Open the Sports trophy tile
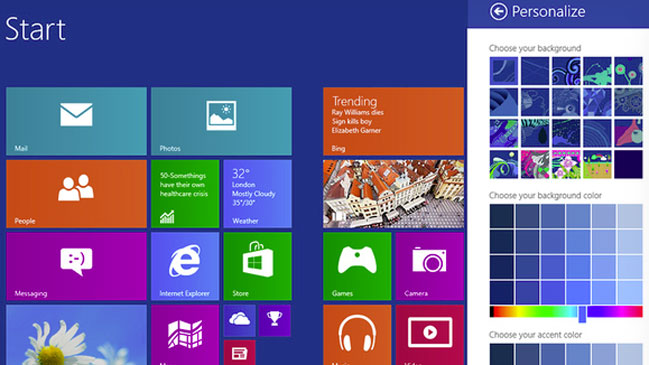 275,320
